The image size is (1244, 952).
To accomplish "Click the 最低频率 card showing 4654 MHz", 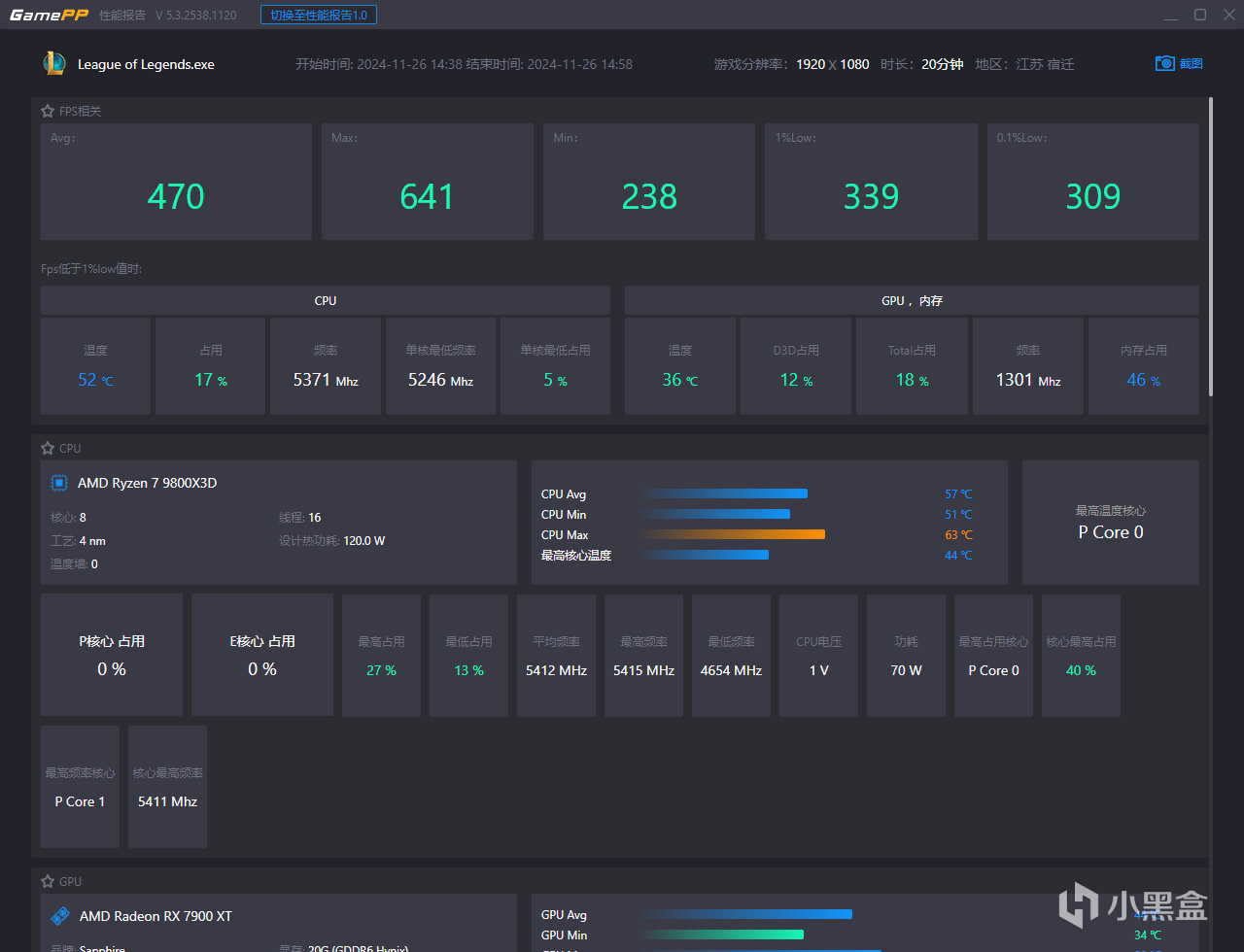I will pos(731,656).
